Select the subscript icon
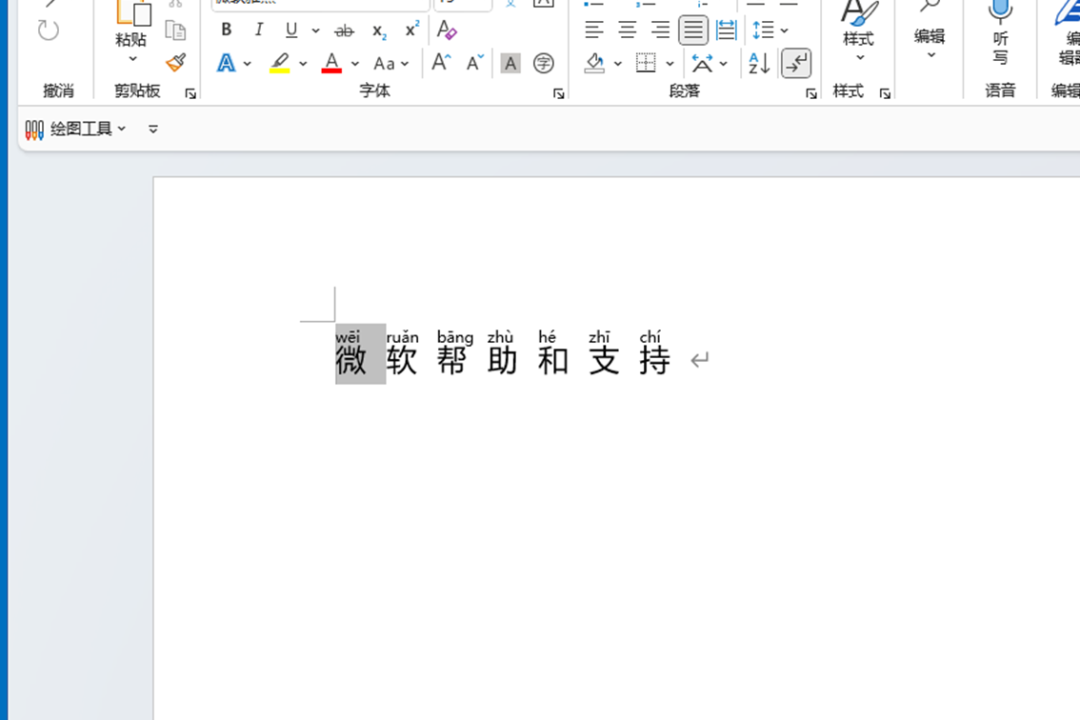 tap(378, 32)
